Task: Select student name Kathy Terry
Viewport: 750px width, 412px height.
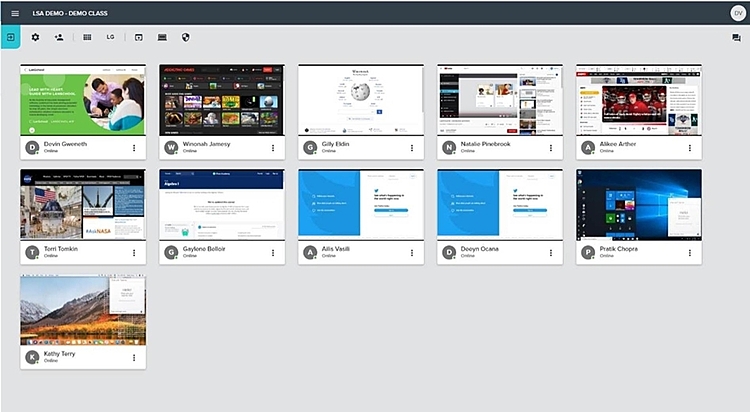Action: [x=60, y=354]
